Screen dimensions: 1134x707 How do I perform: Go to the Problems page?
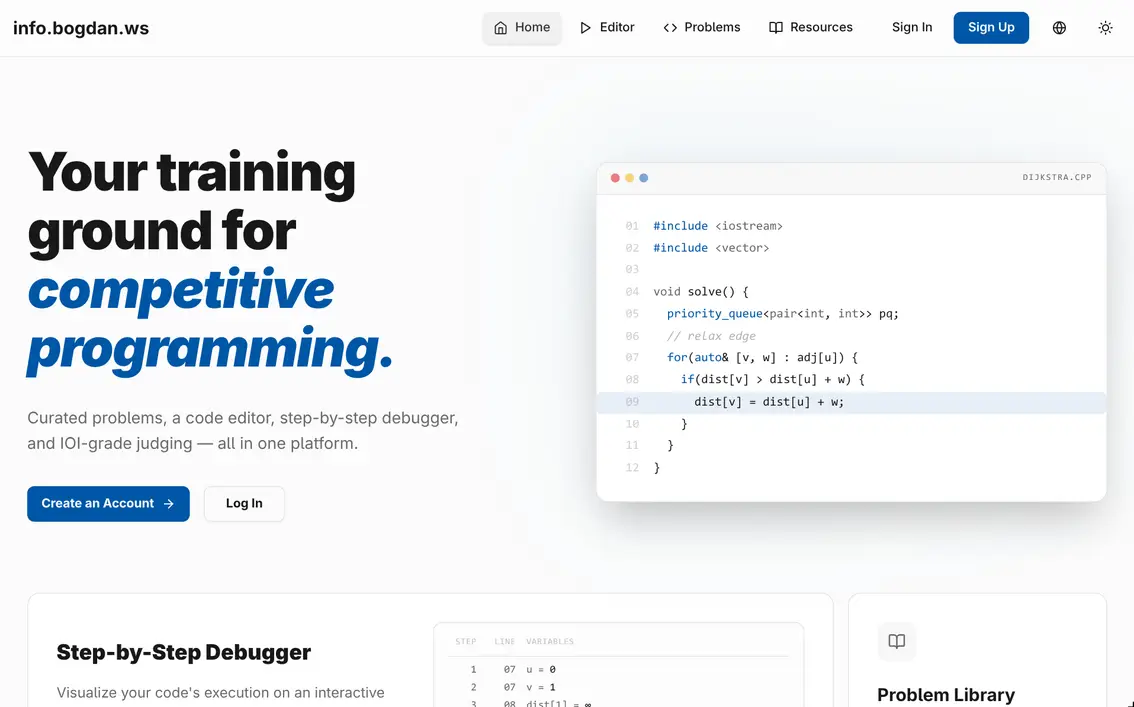click(702, 27)
